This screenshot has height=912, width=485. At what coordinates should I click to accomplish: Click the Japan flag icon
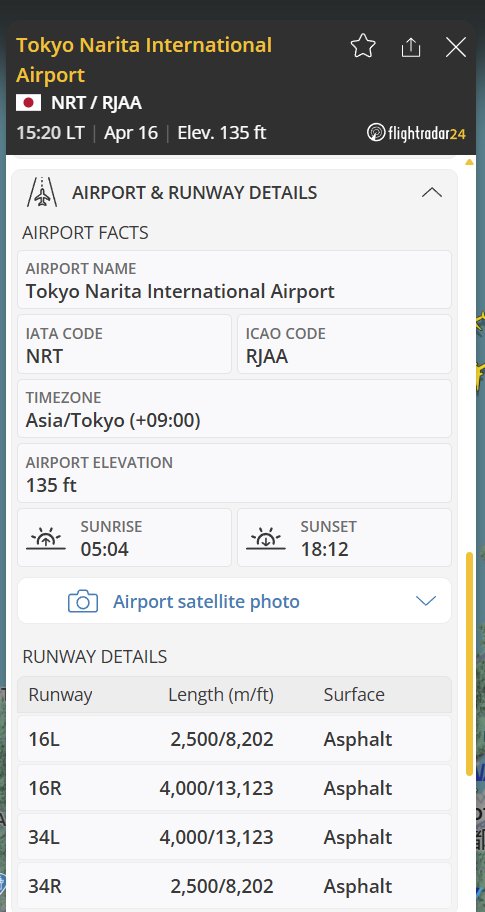point(28,103)
